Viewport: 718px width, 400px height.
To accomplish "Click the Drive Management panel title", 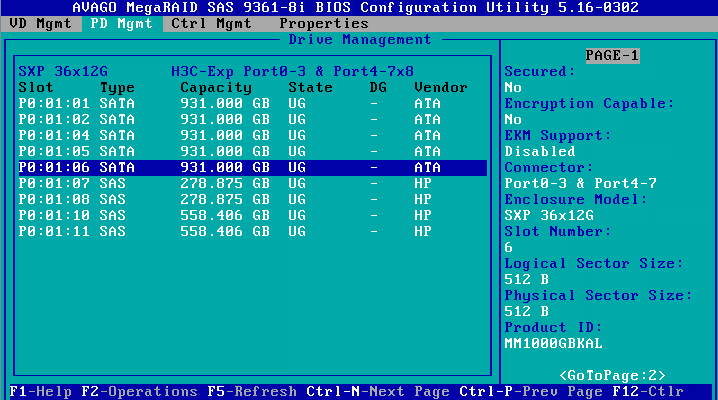I will coord(360,40).
